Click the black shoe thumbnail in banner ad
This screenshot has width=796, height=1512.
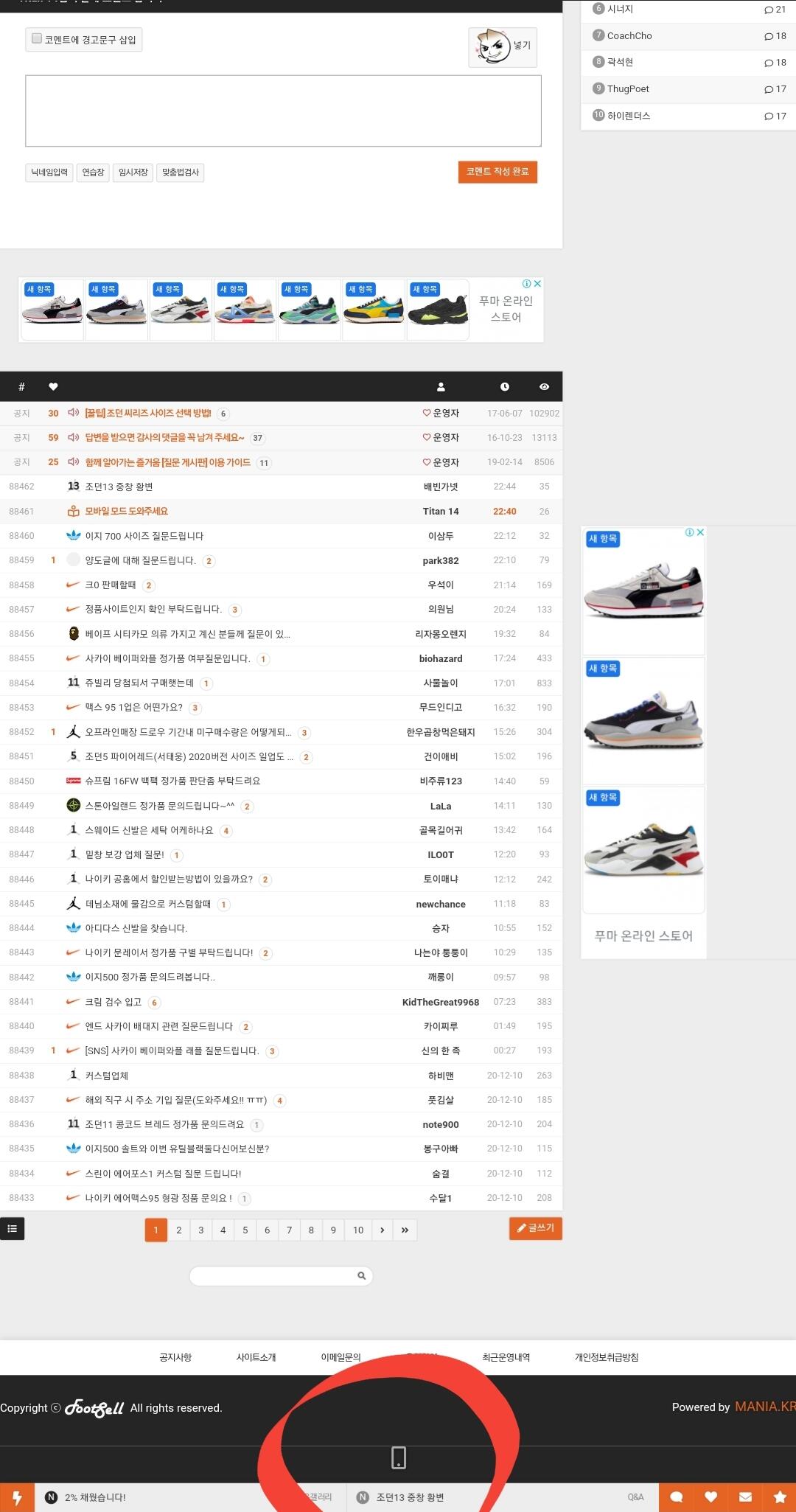click(x=438, y=310)
